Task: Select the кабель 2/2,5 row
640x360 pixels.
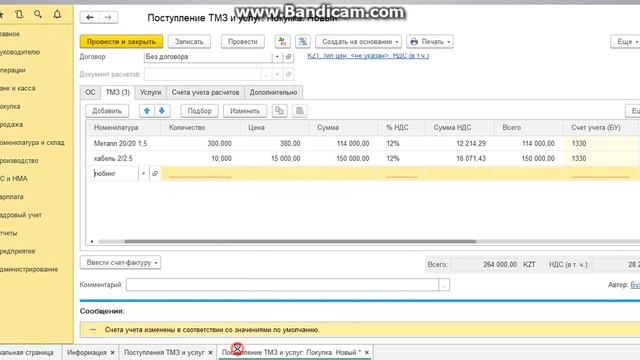Action: coord(362,158)
